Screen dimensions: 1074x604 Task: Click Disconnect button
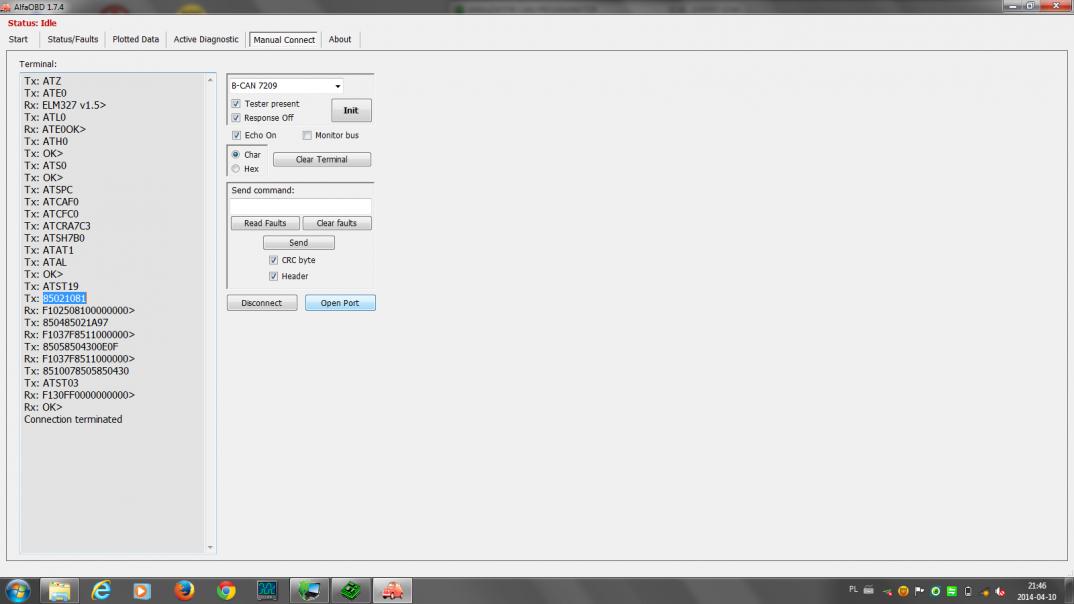coord(262,303)
